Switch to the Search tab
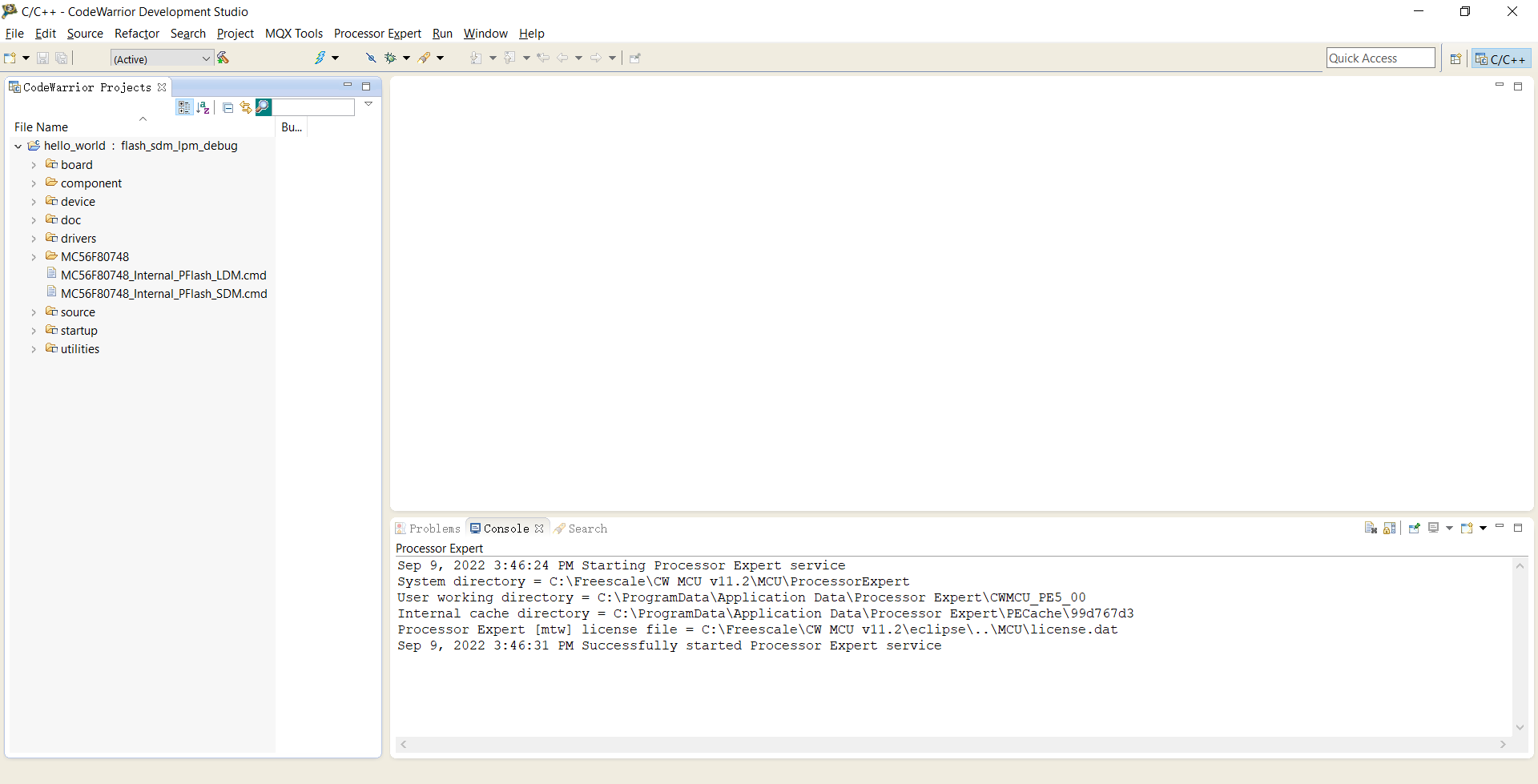This screenshot has height=784, width=1538. click(x=581, y=529)
